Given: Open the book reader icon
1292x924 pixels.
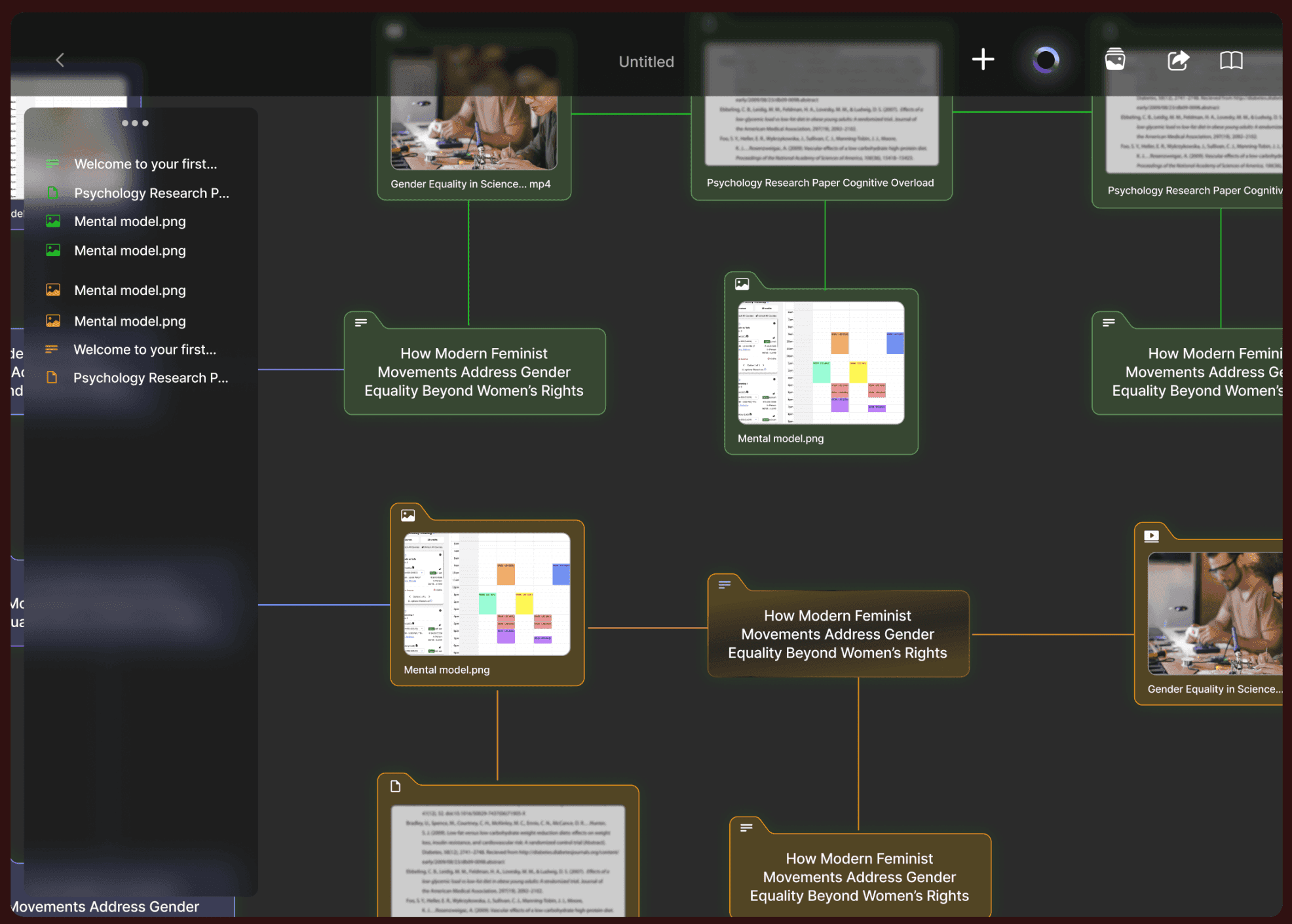Looking at the screenshot, I should point(1231,60).
